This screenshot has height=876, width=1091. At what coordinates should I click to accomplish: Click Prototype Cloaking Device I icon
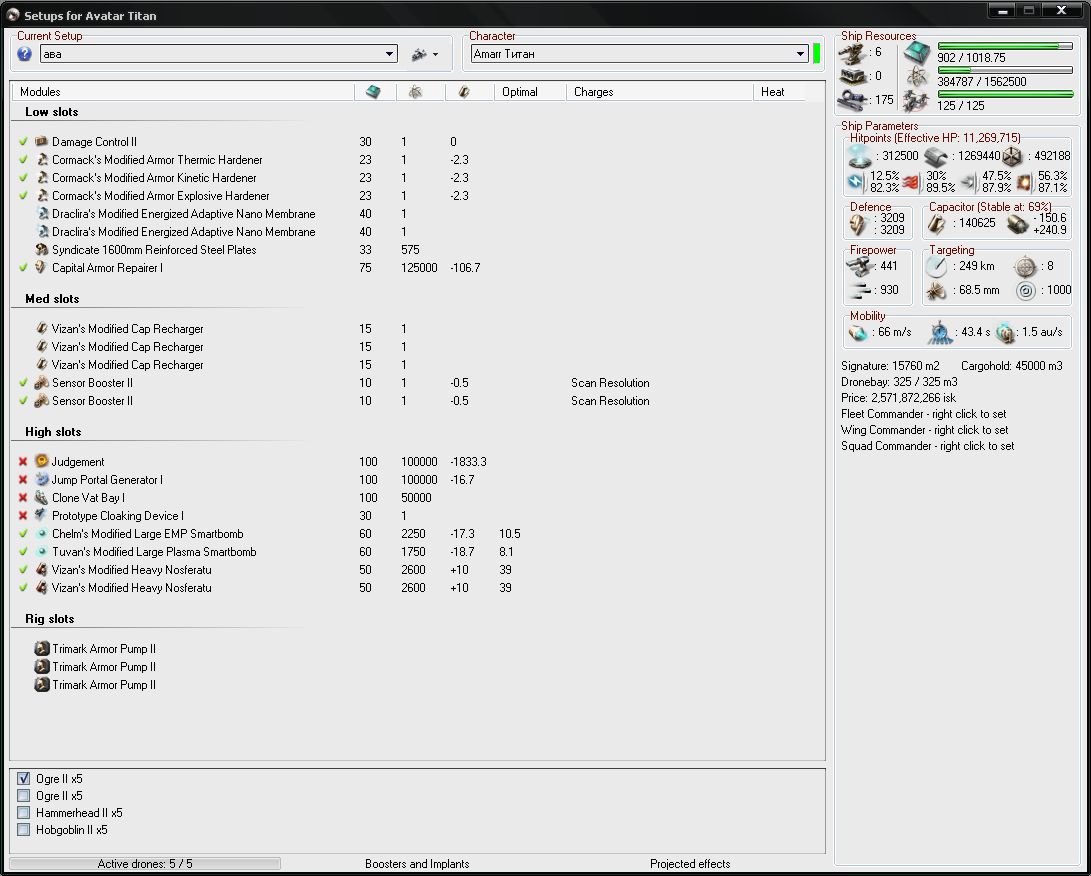point(42,516)
